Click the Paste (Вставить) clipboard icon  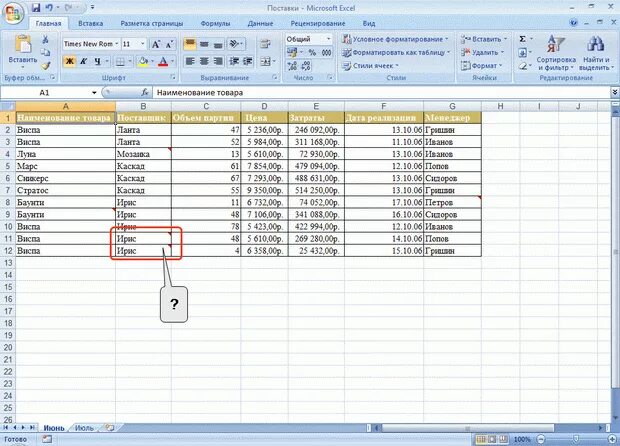pos(23,44)
